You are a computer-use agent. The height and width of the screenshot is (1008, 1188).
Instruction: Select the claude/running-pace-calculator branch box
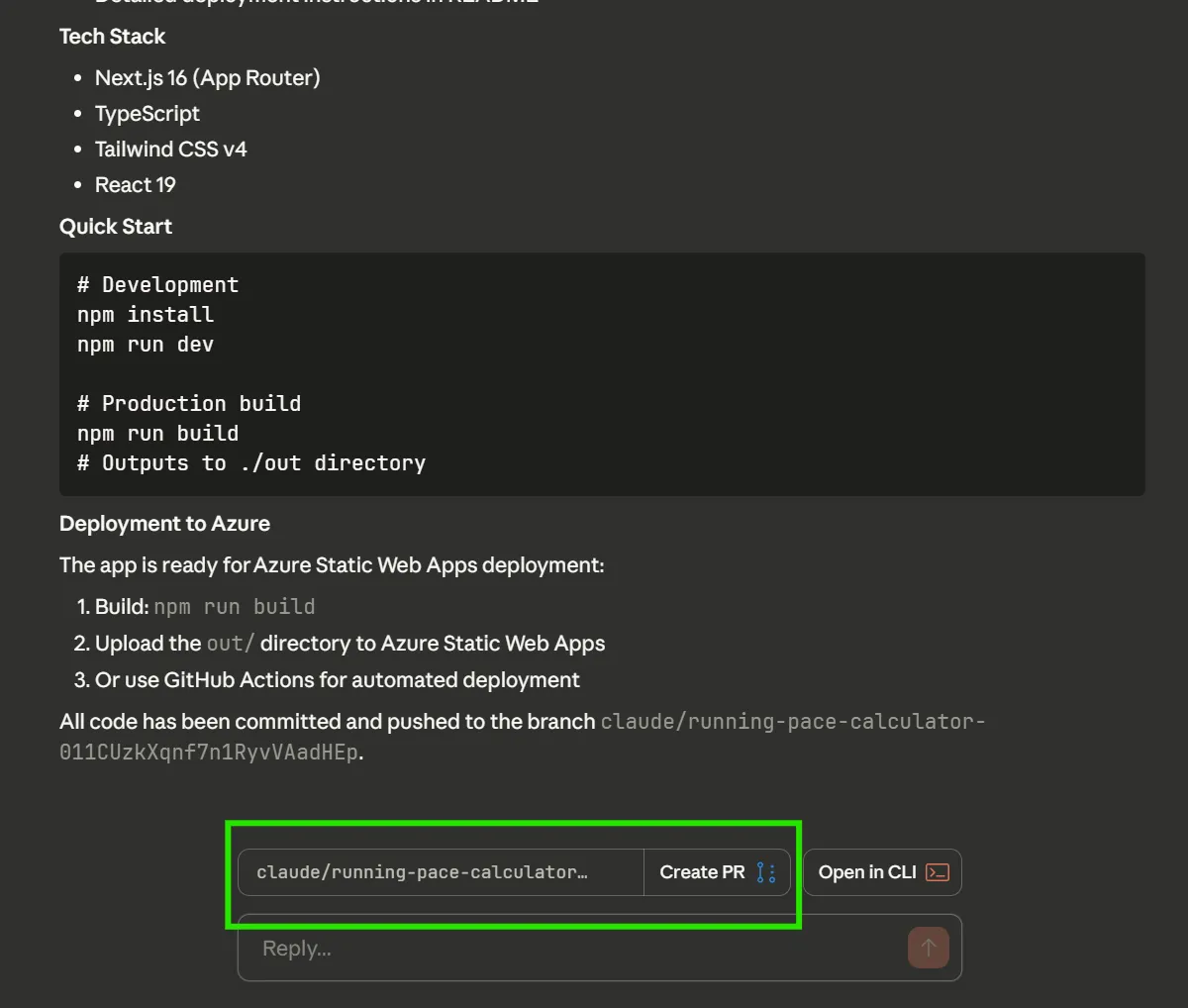pyautogui.click(x=441, y=872)
